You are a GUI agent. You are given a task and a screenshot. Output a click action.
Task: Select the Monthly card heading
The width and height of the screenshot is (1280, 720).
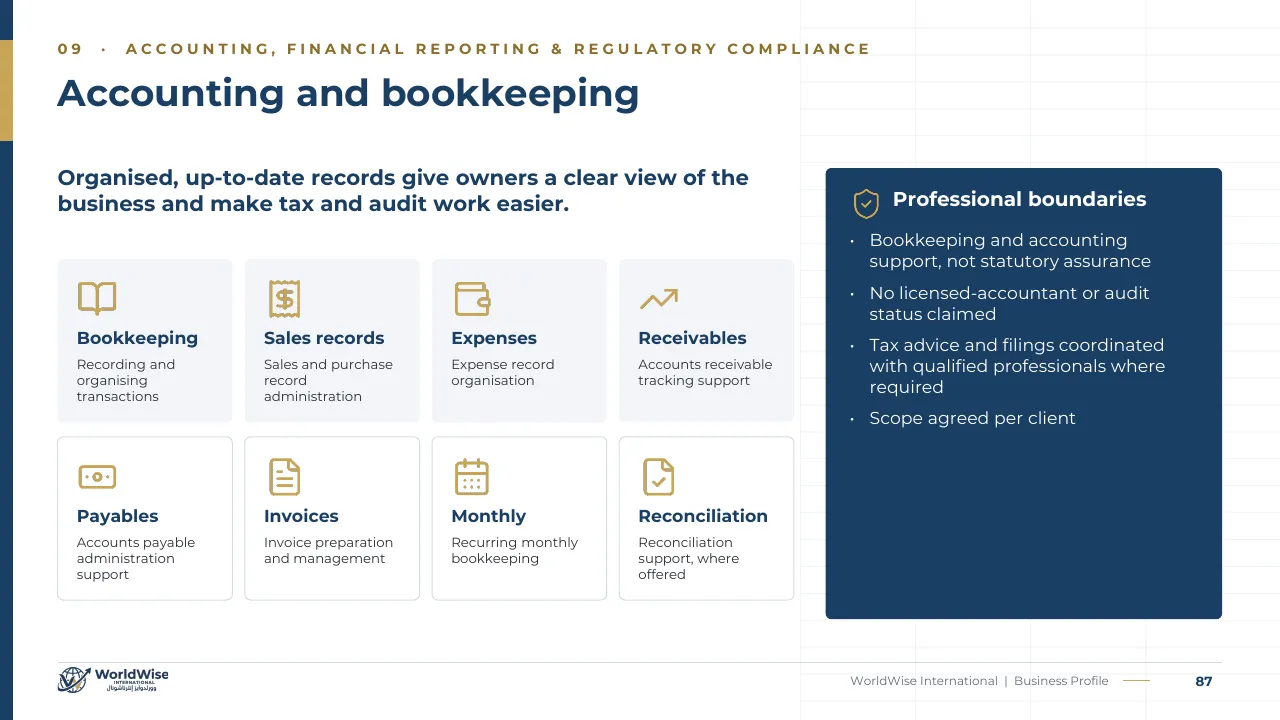[488, 516]
